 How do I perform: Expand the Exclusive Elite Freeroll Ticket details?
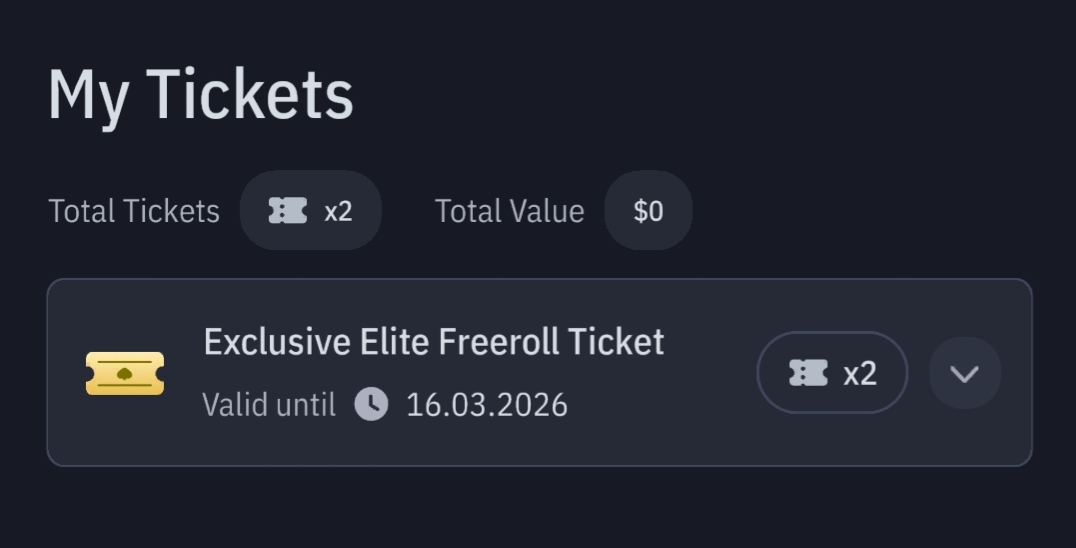[x=965, y=373]
